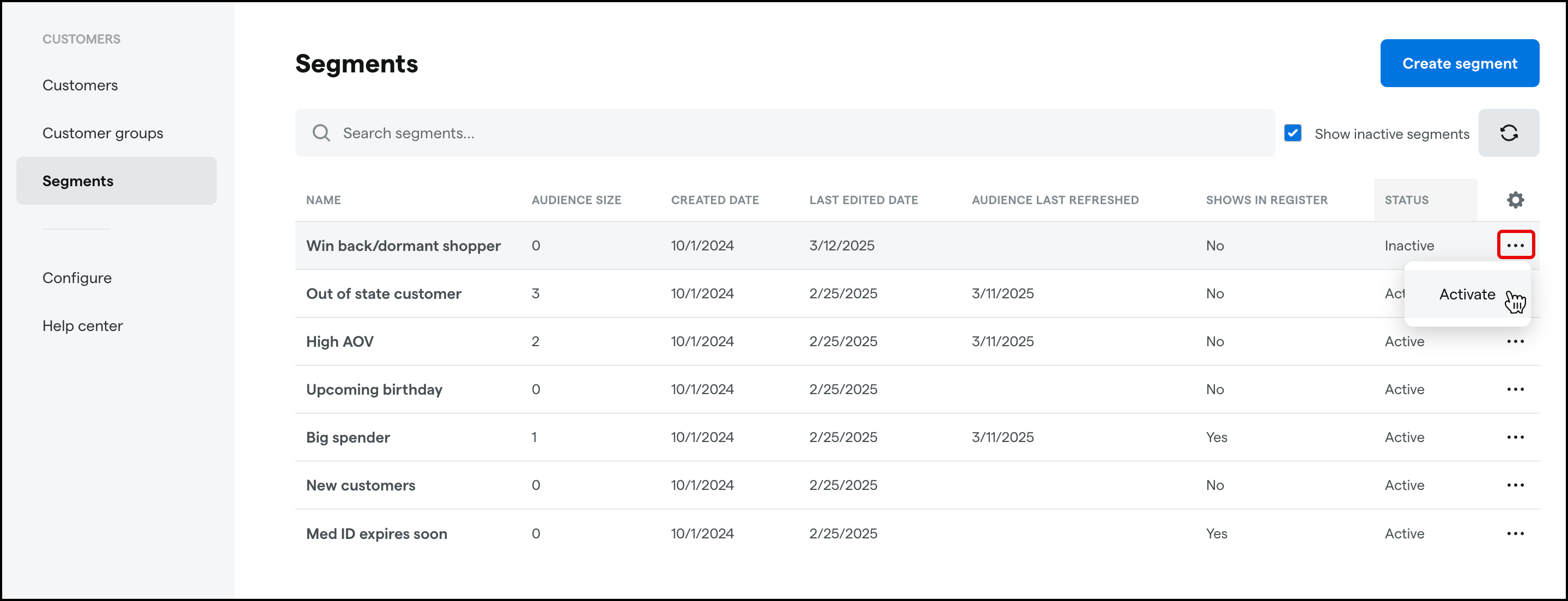Screen dimensions: 1568x601
Task: Sort the table by NAME column
Action: coord(323,200)
